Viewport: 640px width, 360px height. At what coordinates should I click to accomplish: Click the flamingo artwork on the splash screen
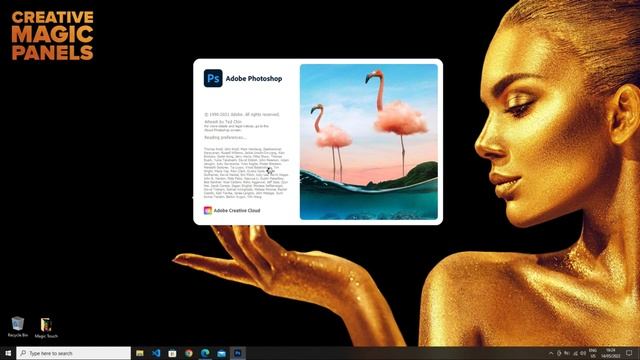369,142
